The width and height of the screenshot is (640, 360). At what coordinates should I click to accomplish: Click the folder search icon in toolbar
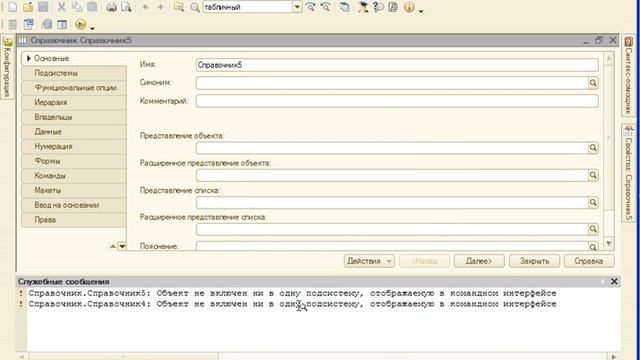pyautogui.click(x=179, y=7)
